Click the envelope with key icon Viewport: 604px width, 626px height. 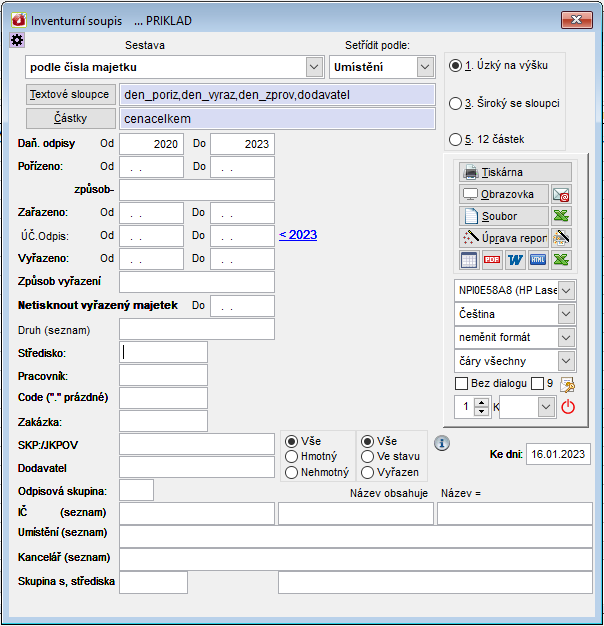click(x=567, y=385)
